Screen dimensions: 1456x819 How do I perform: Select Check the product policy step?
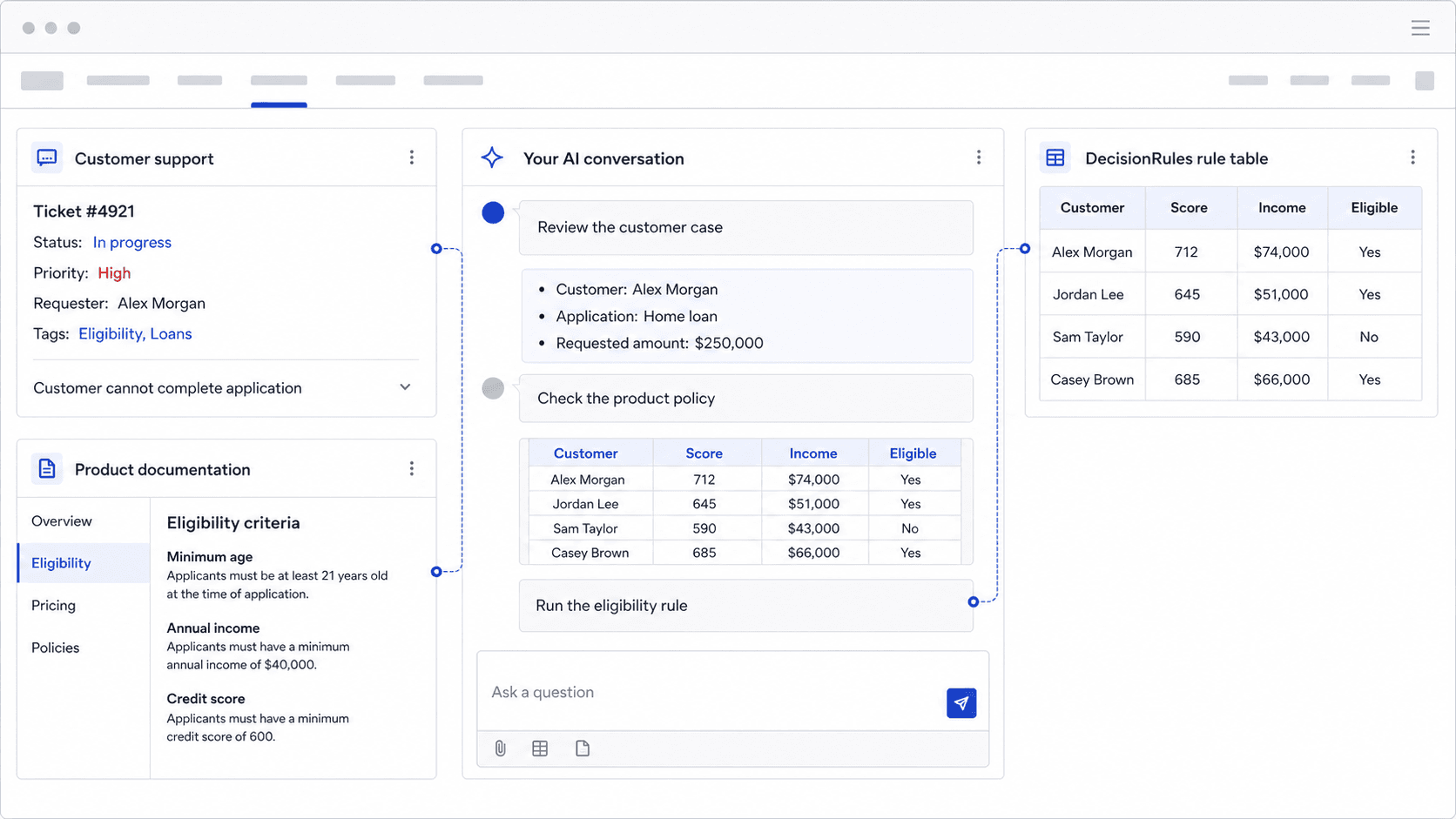pos(746,399)
